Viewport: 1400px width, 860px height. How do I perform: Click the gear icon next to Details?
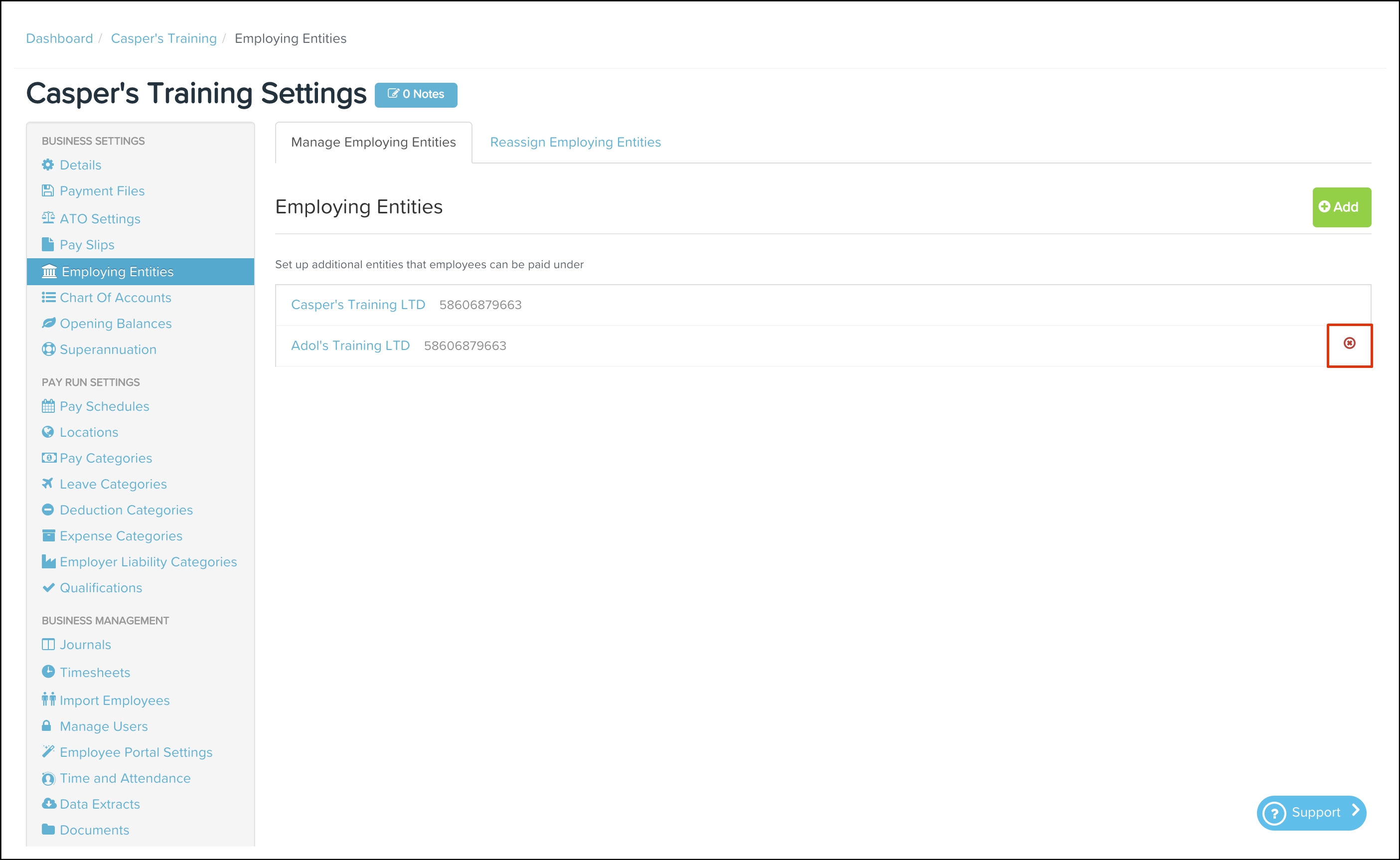coord(48,165)
